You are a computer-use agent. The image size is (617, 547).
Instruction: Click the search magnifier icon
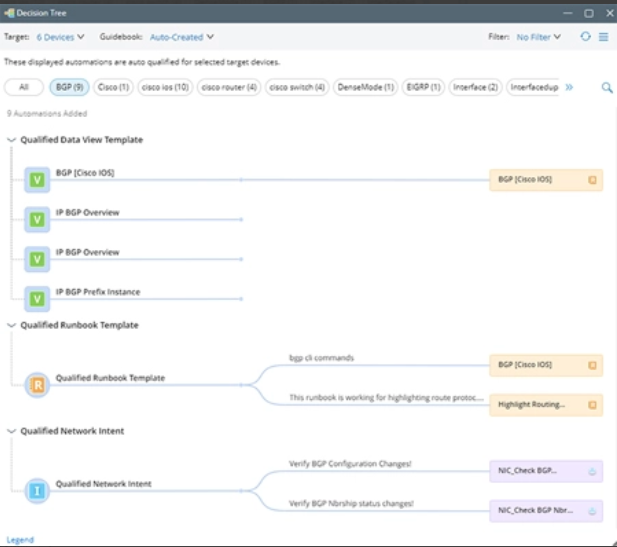[x=606, y=88]
